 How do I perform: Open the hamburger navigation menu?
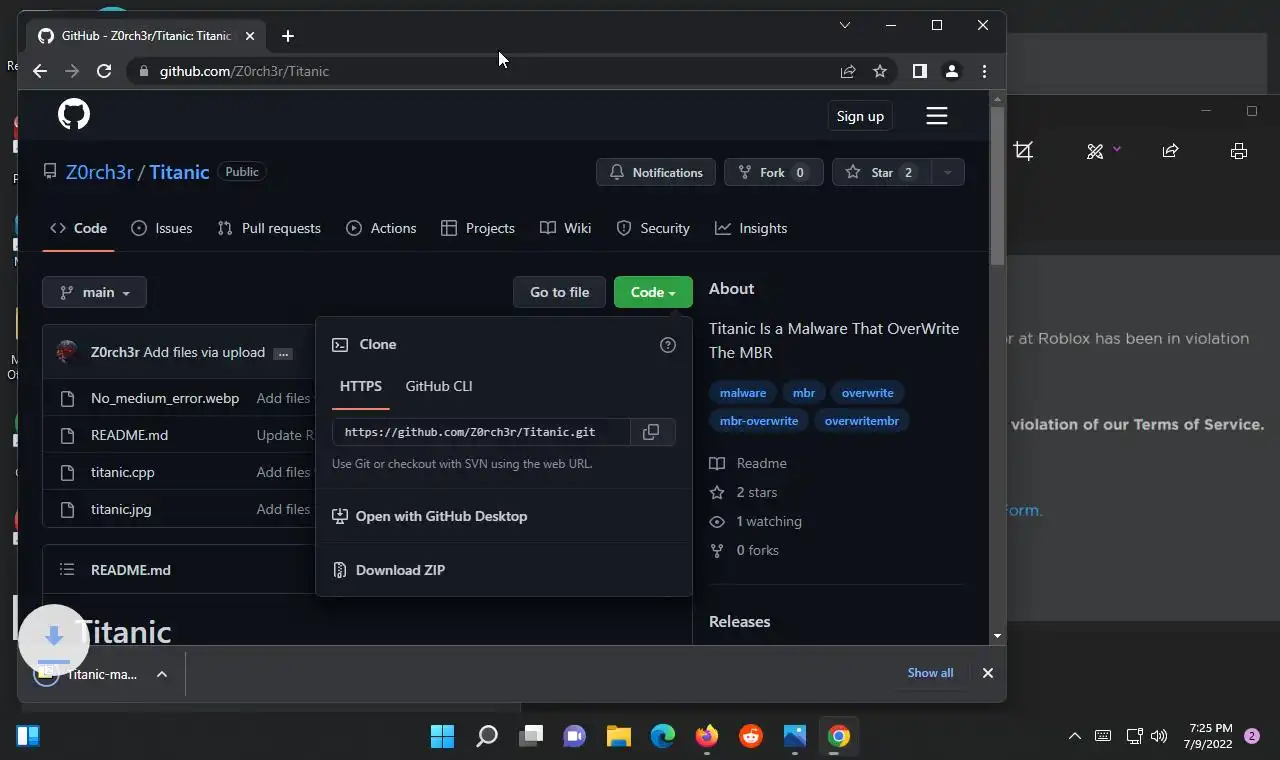click(x=937, y=116)
